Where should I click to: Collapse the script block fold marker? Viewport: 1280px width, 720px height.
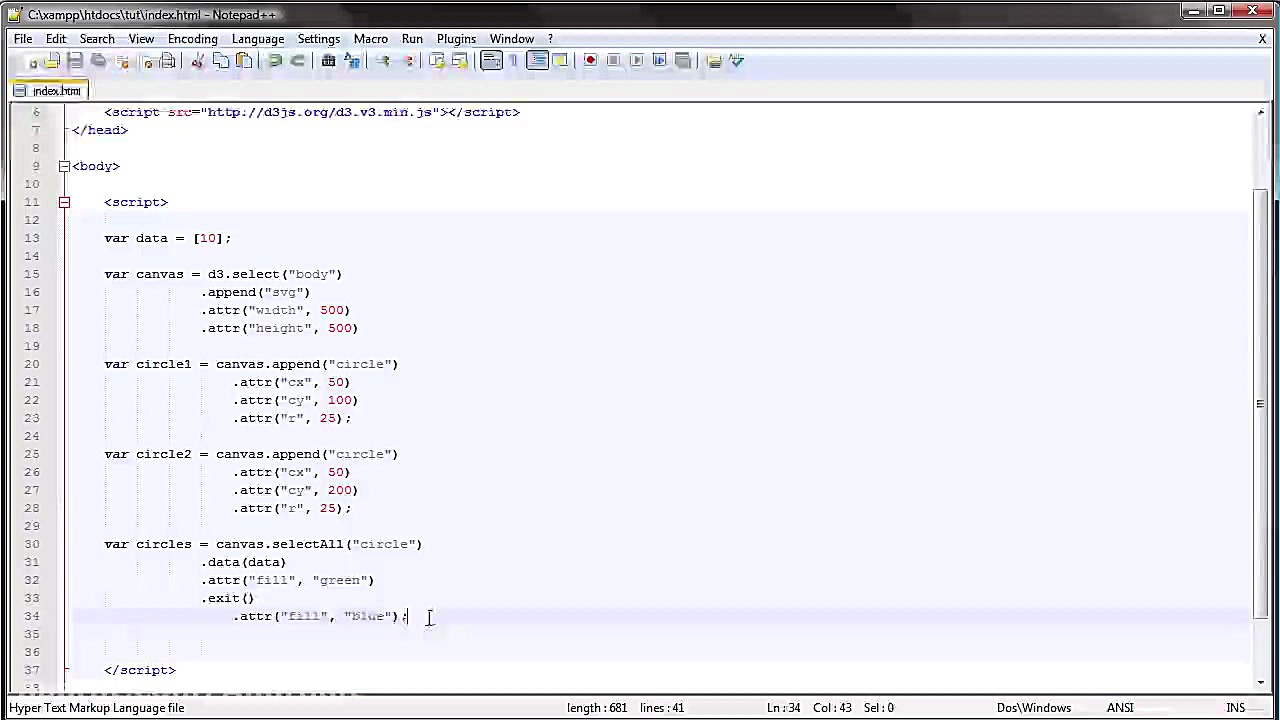click(64, 202)
